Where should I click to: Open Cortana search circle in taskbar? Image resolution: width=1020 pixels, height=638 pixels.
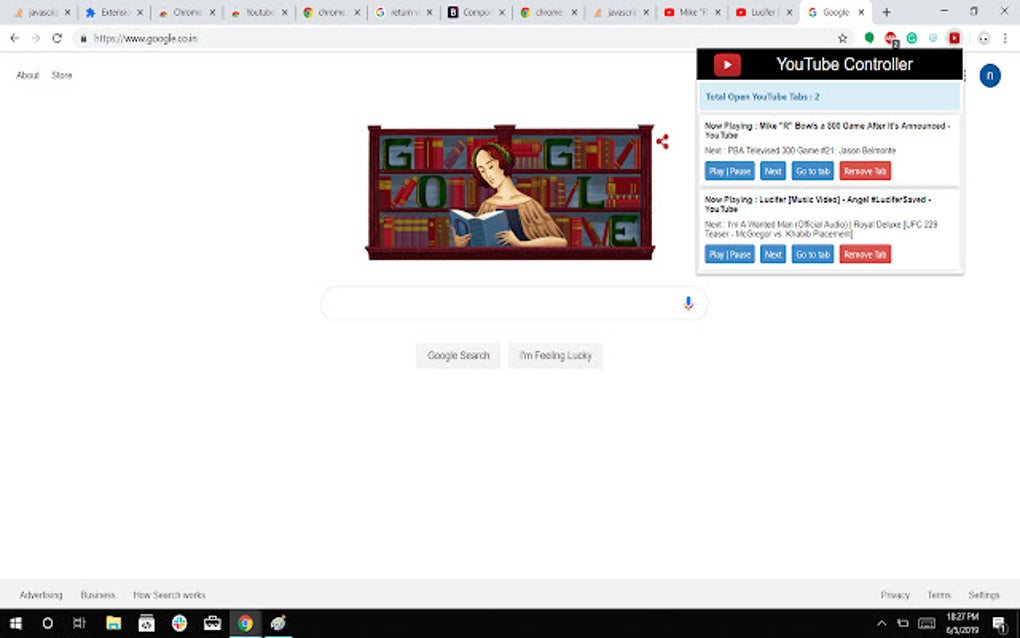point(47,623)
